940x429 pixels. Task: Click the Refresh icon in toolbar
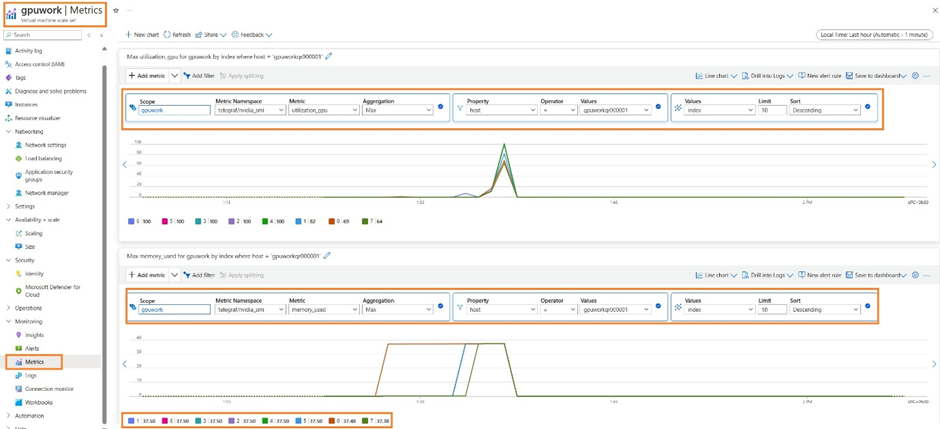(167, 35)
